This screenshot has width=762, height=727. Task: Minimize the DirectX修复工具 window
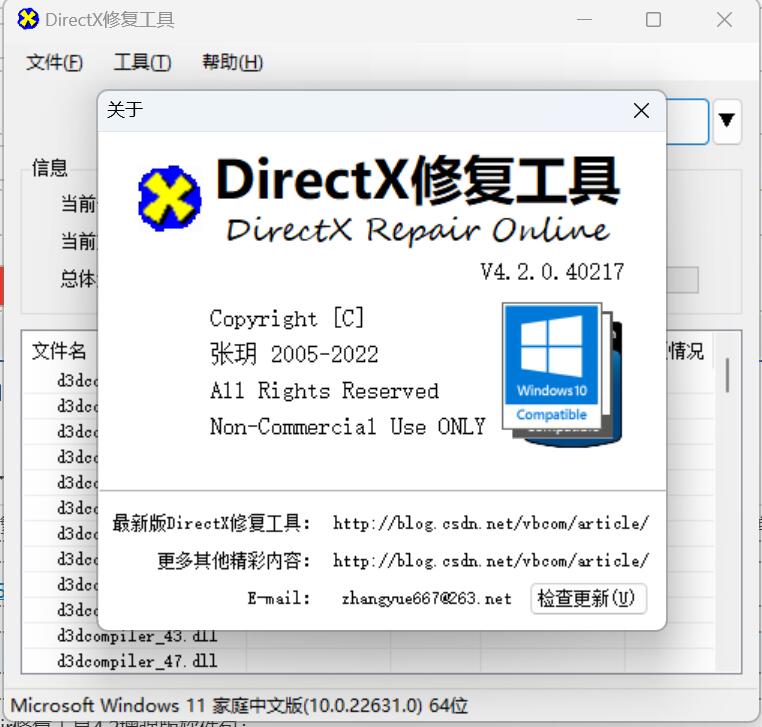[584, 20]
